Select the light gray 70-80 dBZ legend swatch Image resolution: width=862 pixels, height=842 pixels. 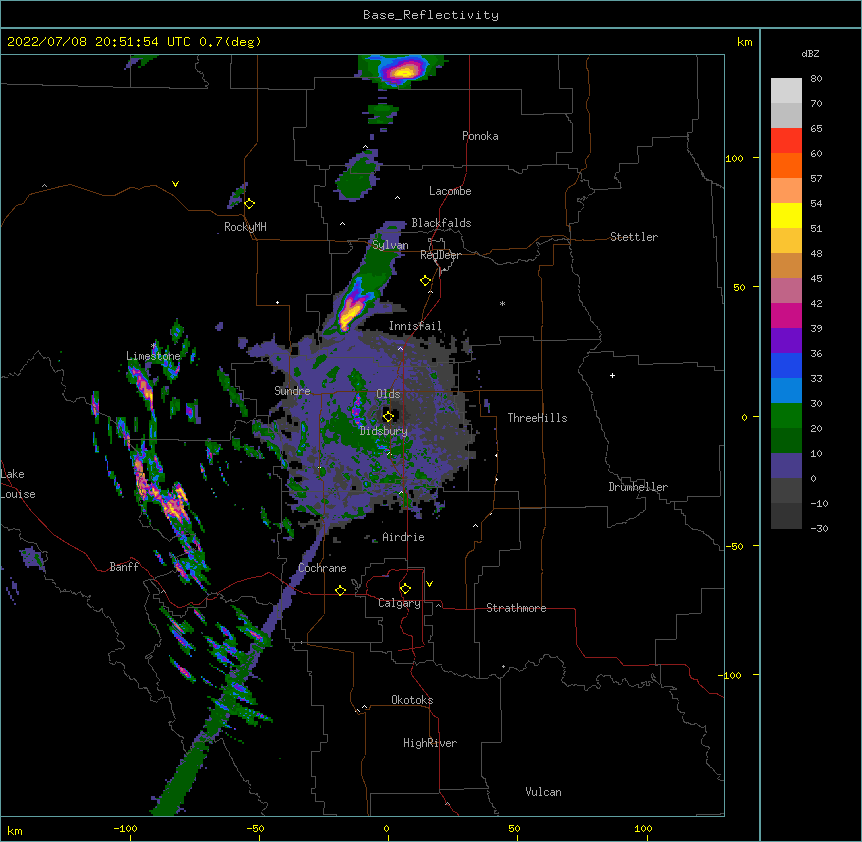[x=786, y=91]
